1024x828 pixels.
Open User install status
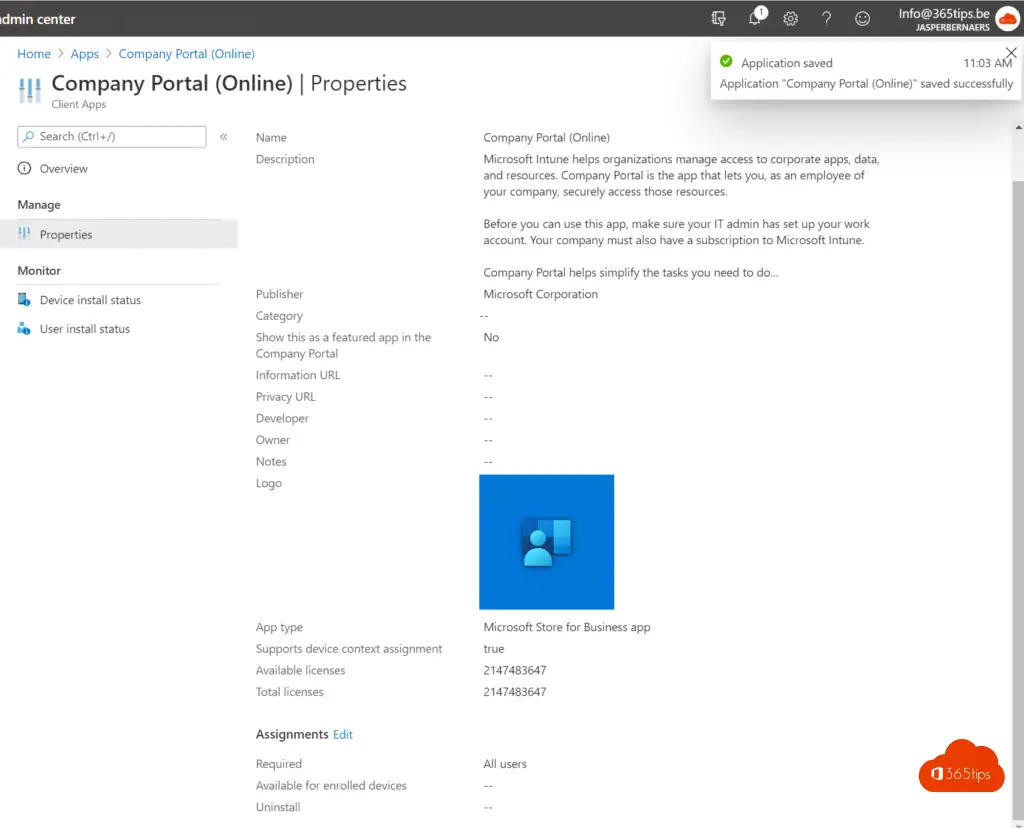85,328
